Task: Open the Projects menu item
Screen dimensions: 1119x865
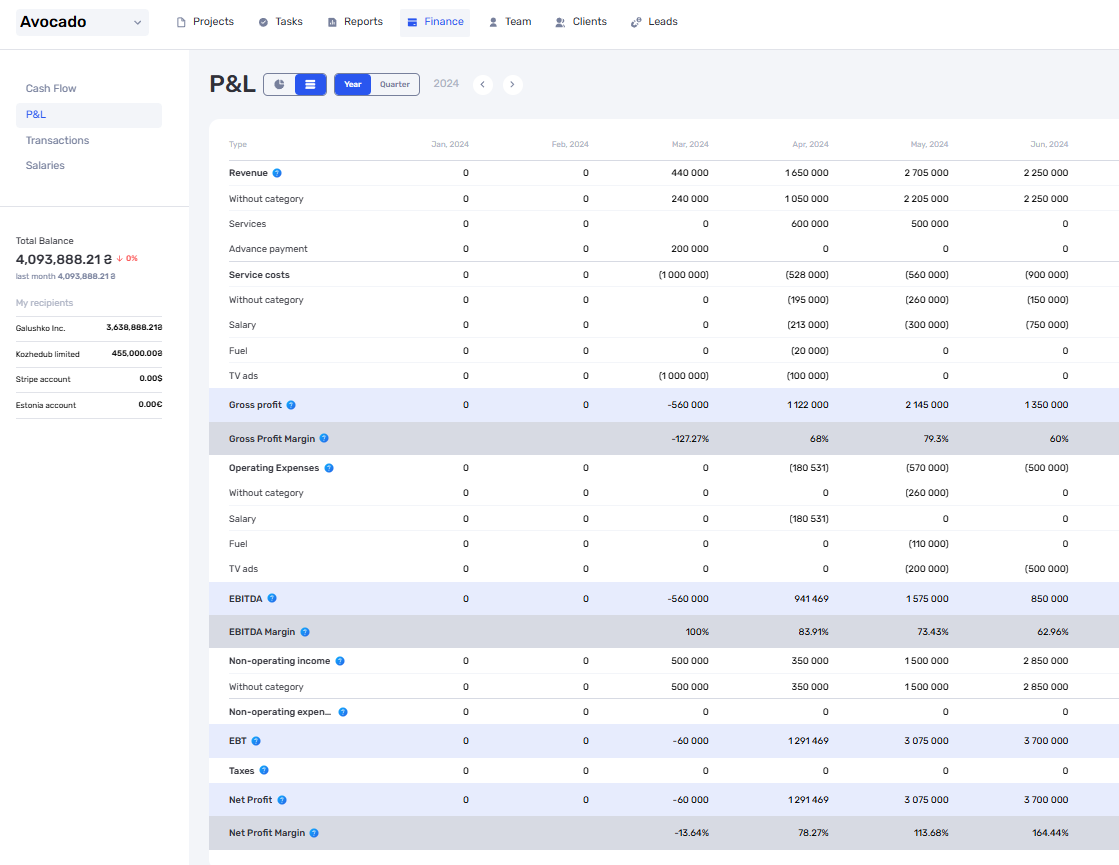Action: 205,22
